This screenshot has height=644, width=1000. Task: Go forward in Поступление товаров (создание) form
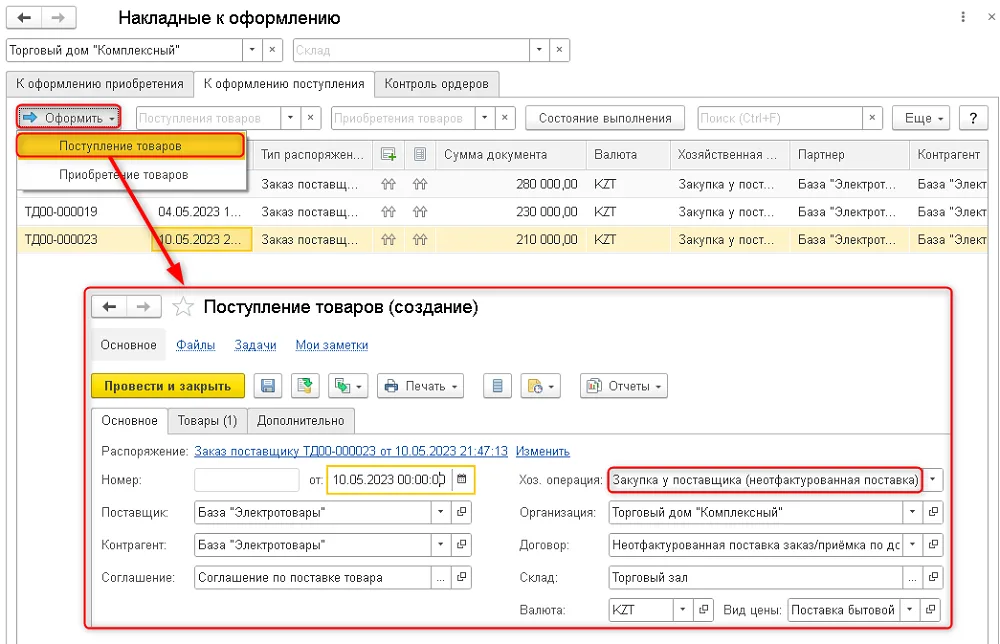[x=143, y=307]
